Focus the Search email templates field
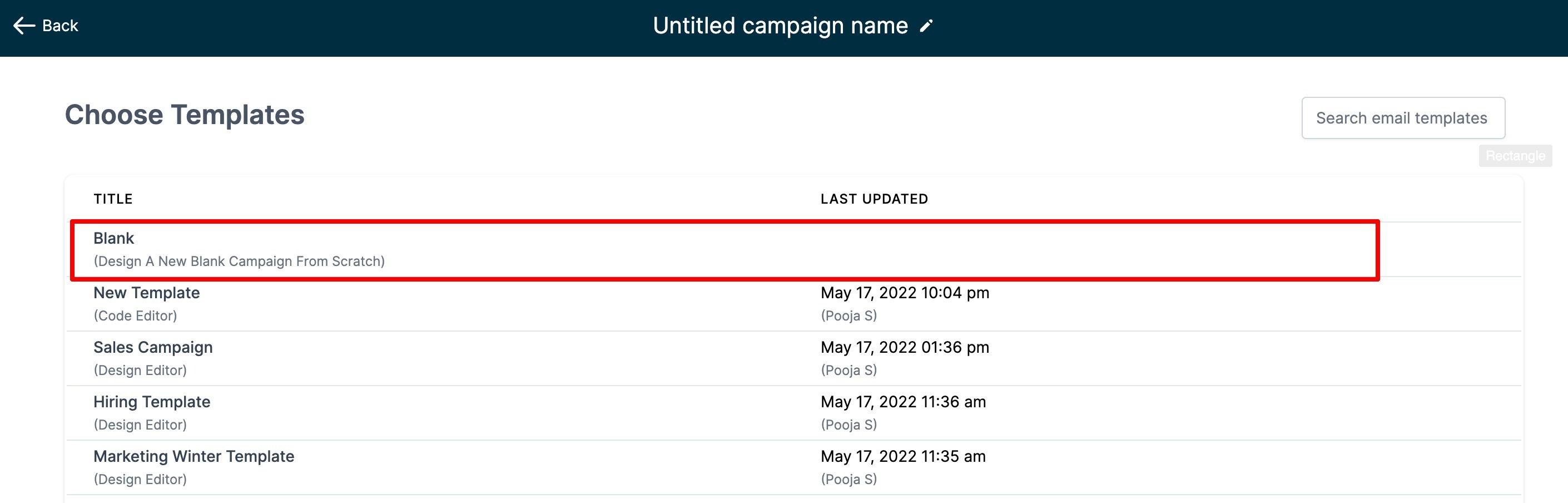This screenshot has height=503, width=1568. [1402, 118]
